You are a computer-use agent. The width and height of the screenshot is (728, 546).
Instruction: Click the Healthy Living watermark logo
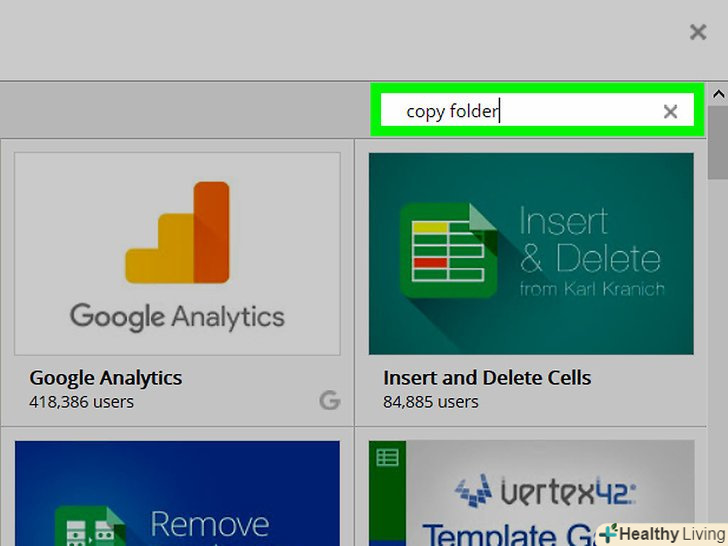click(x=663, y=533)
